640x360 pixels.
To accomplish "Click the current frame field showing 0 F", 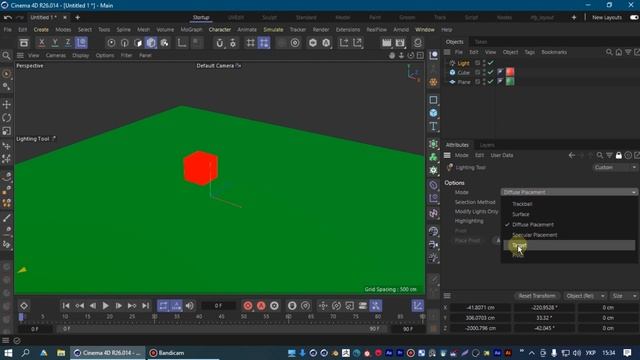I will tap(218, 306).
